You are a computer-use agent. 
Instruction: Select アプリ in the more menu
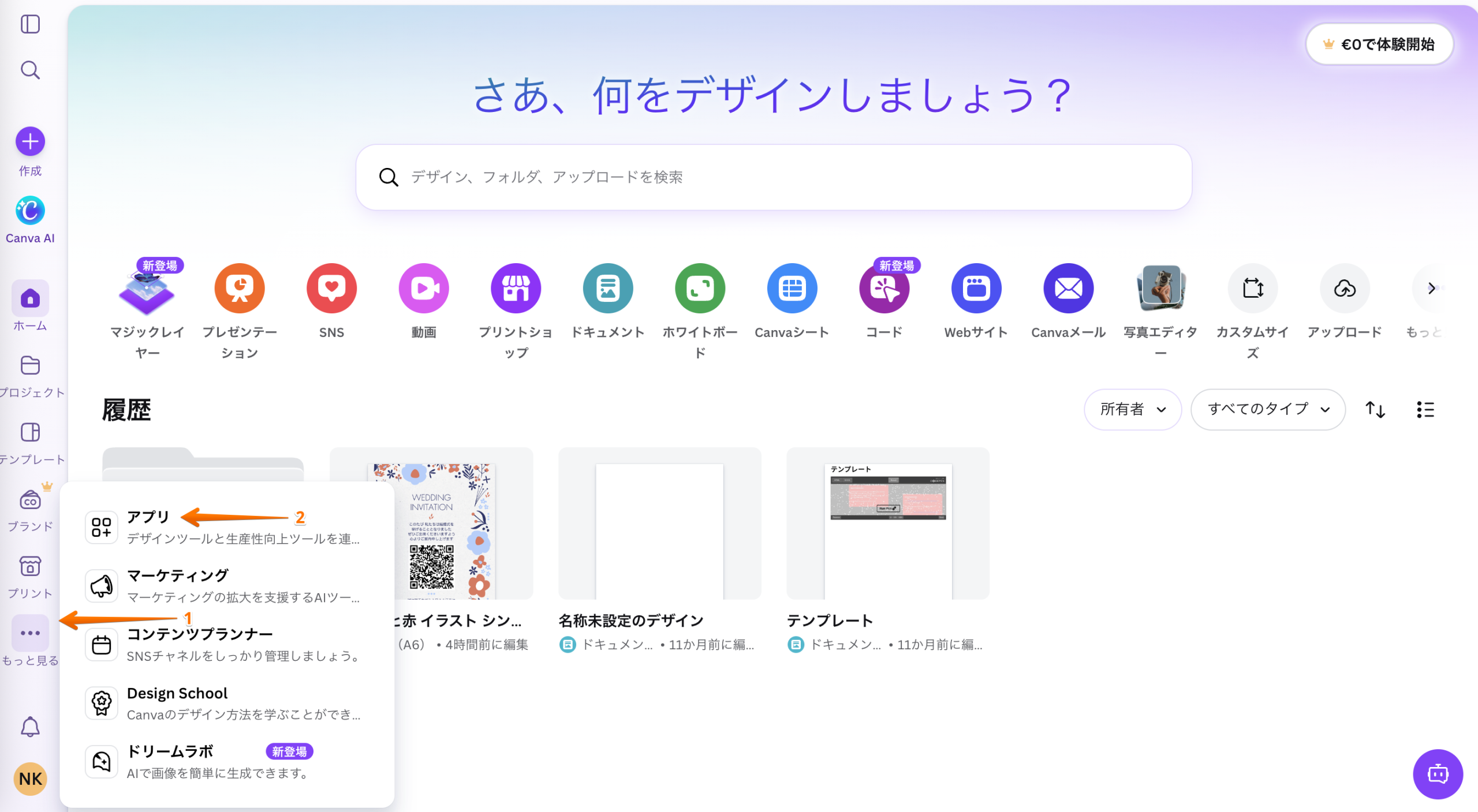pos(227,527)
